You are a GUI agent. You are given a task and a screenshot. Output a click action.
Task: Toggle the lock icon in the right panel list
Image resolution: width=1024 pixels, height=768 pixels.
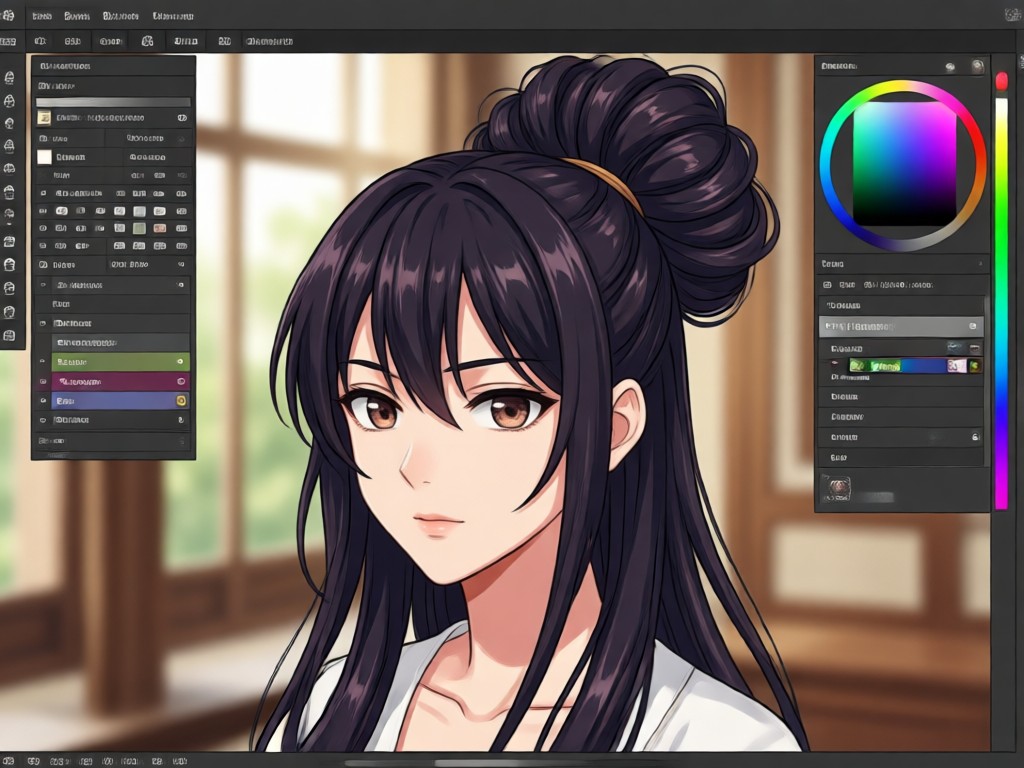coord(976,437)
